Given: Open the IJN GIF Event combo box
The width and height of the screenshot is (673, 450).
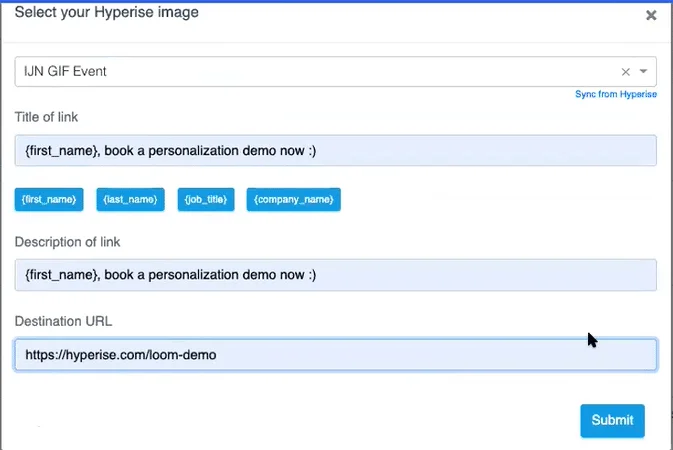Looking at the screenshot, I should pyautogui.click(x=335, y=71).
